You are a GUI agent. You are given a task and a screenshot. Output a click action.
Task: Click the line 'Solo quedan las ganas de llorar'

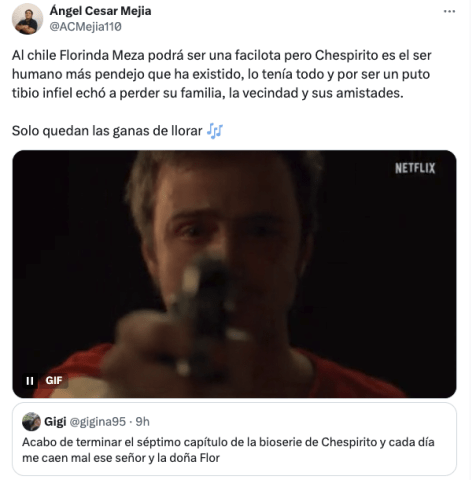(107, 131)
